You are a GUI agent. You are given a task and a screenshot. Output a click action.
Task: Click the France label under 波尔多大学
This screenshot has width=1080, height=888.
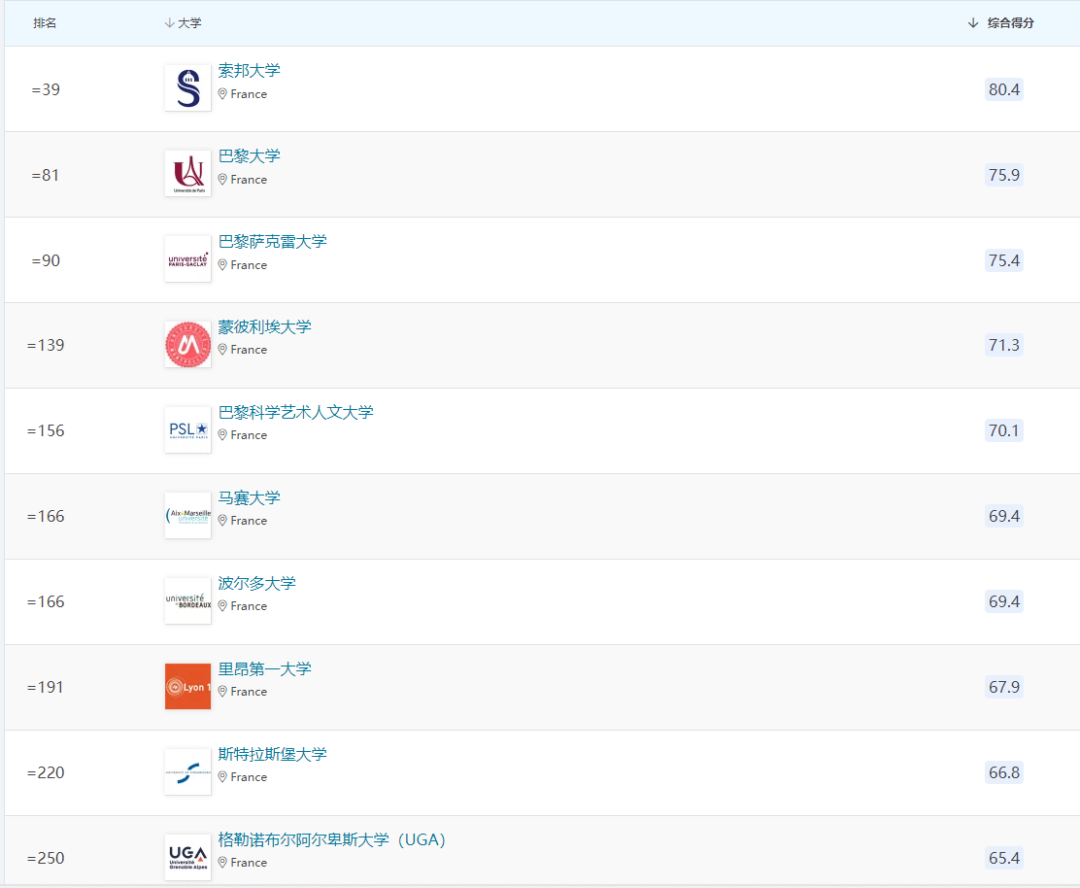click(x=247, y=606)
